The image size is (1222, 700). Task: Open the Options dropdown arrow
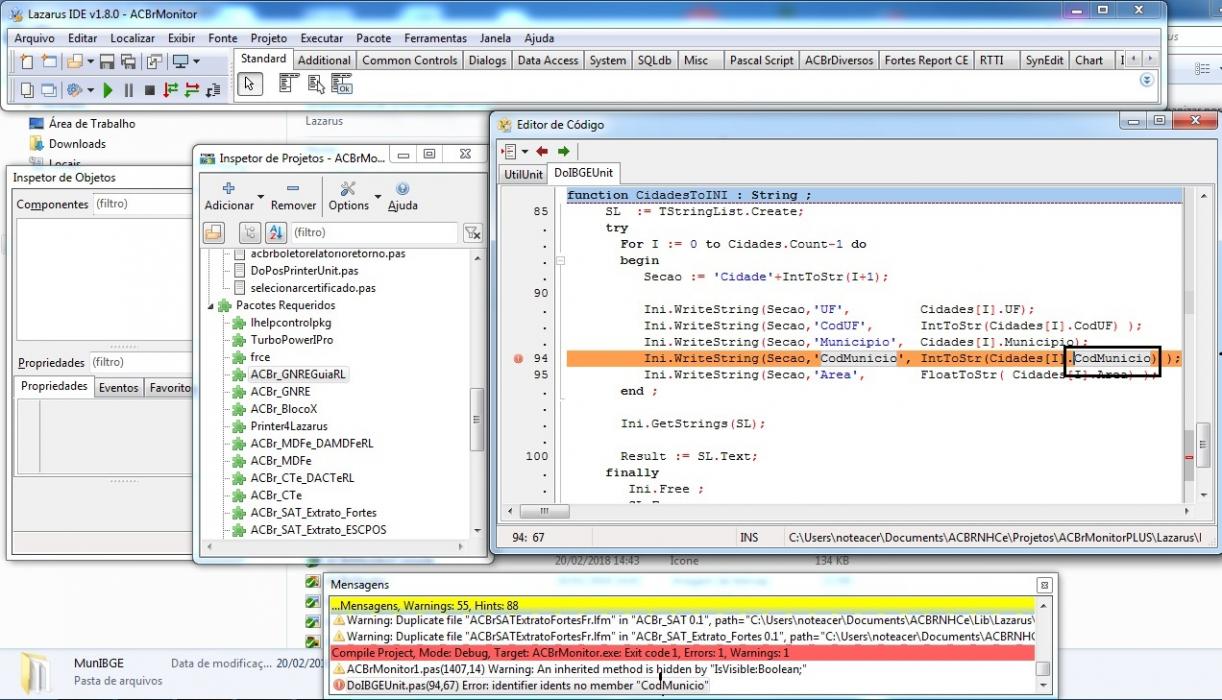377,196
